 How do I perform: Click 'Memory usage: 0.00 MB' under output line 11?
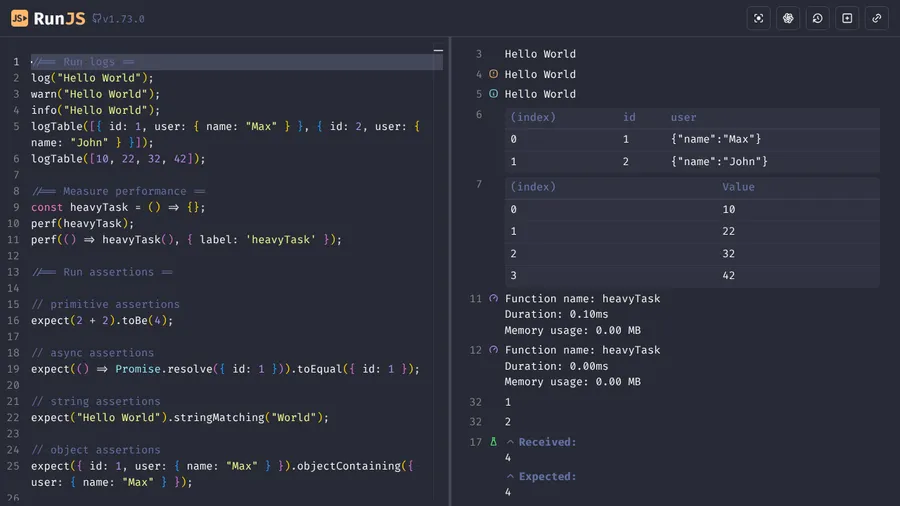(x=572, y=330)
